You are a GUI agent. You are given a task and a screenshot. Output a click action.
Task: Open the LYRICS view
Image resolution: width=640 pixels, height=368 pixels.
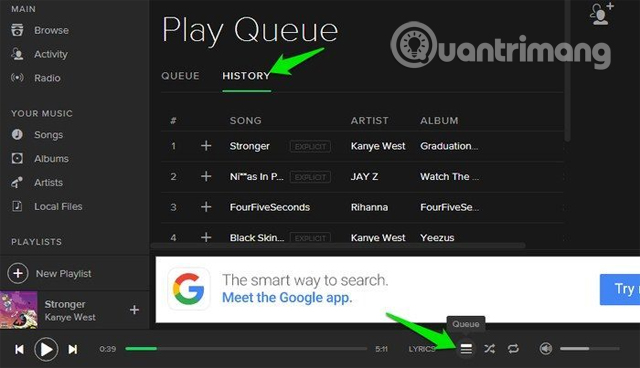[422, 349]
